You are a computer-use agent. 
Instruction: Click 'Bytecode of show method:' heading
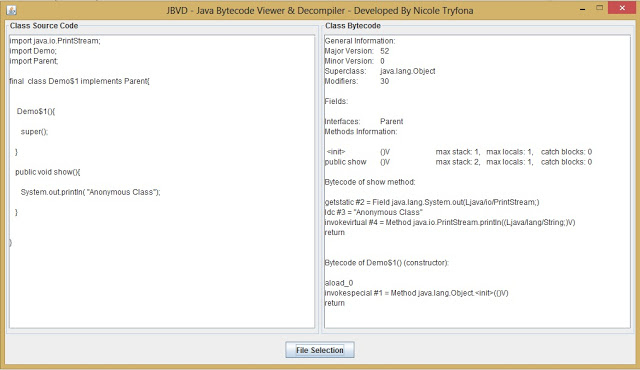370,182
